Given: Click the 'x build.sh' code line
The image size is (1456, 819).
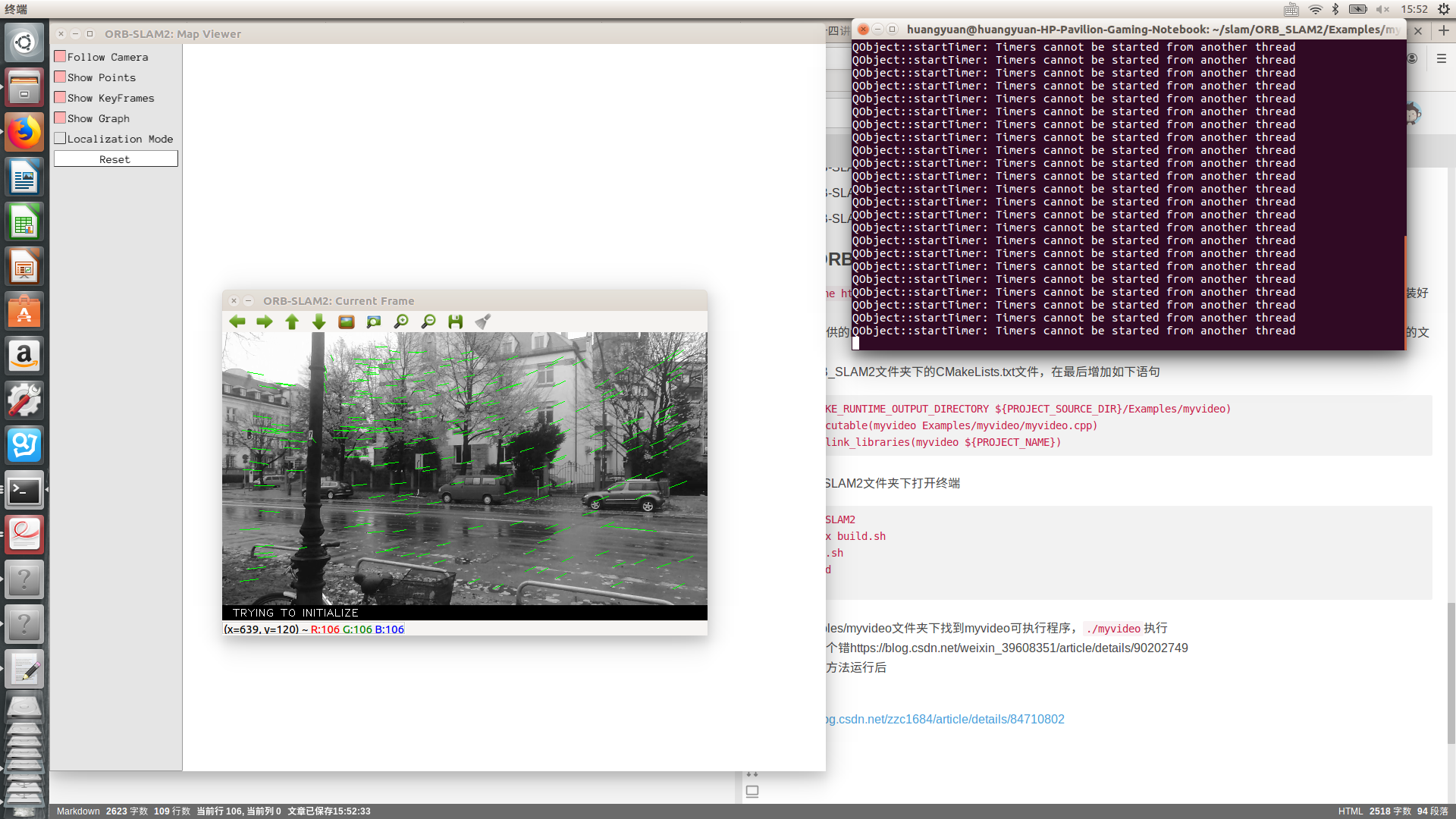Looking at the screenshot, I should [855, 536].
